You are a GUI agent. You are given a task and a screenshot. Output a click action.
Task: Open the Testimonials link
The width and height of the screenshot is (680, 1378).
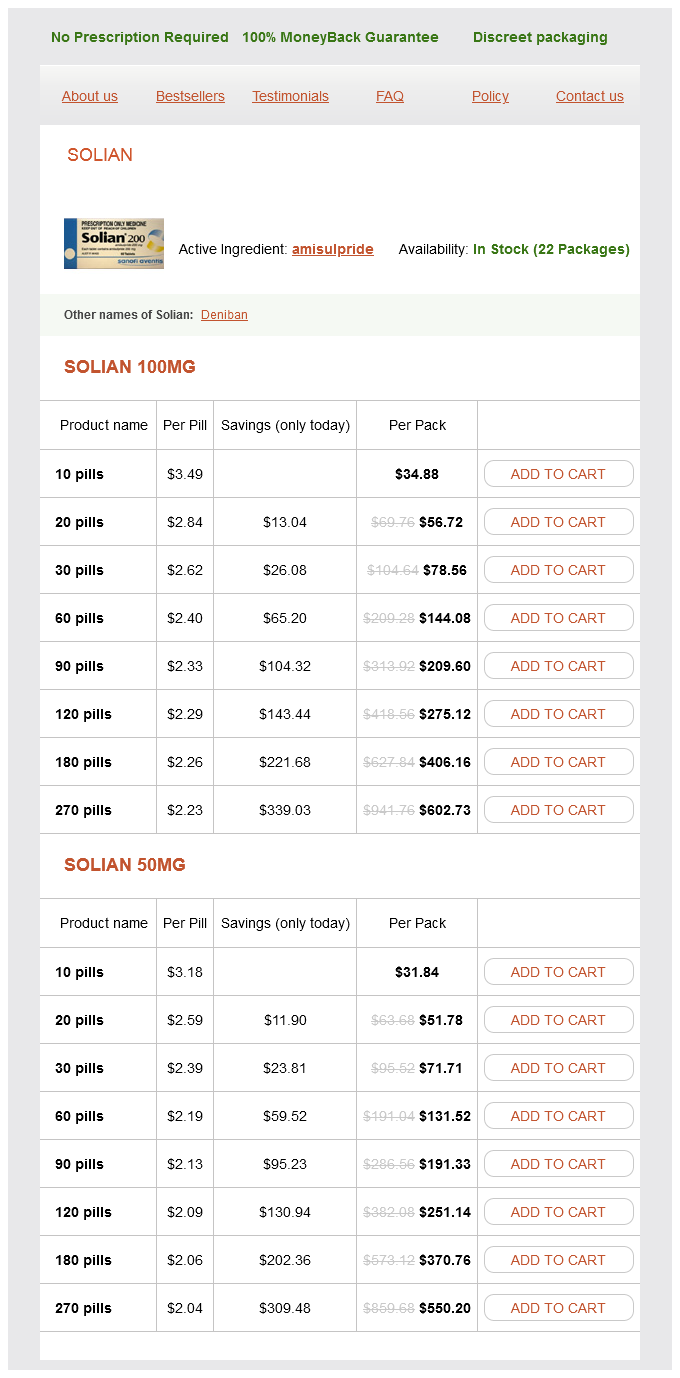point(290,96)
